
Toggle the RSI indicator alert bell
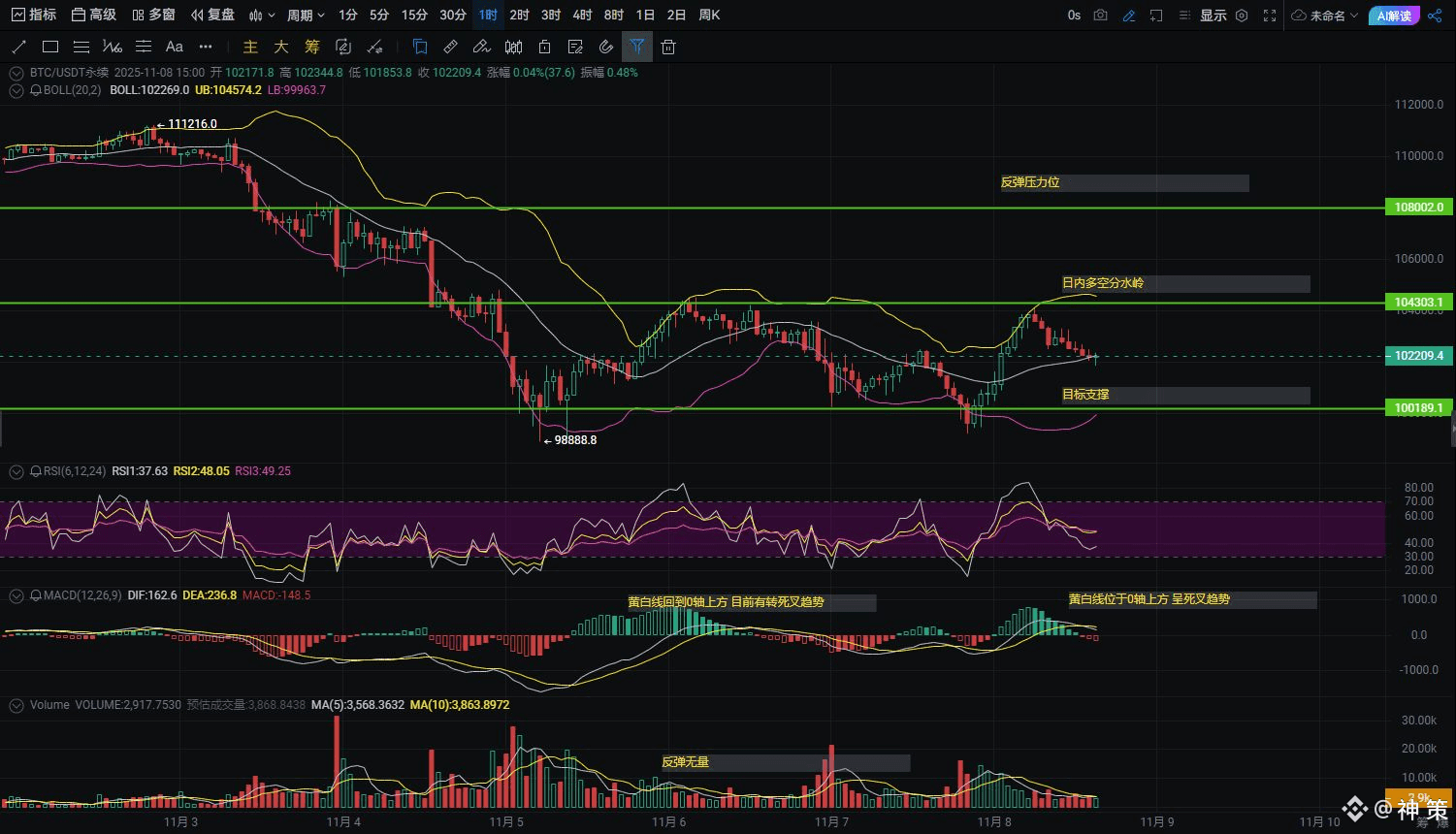(x=36, y=471)
